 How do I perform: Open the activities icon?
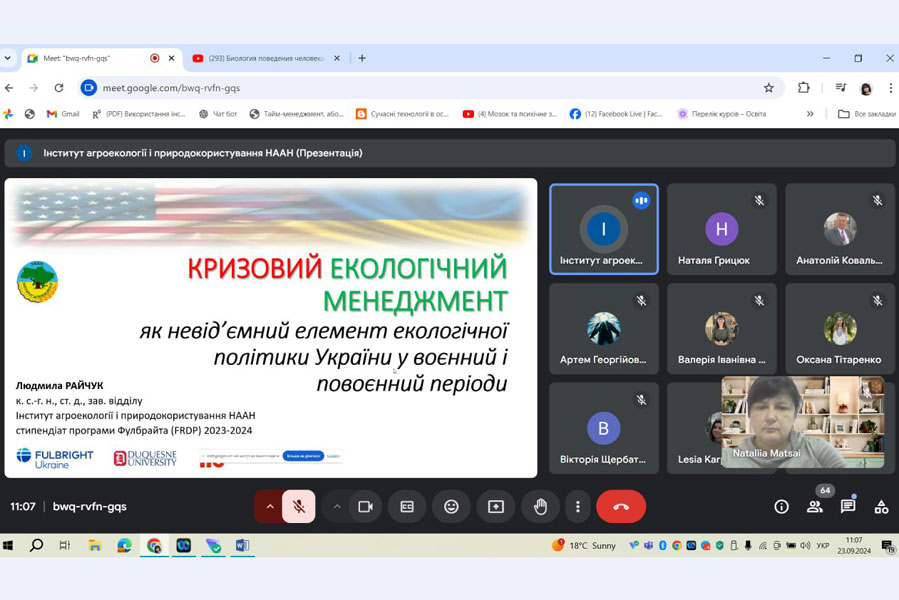pos(881,507)
